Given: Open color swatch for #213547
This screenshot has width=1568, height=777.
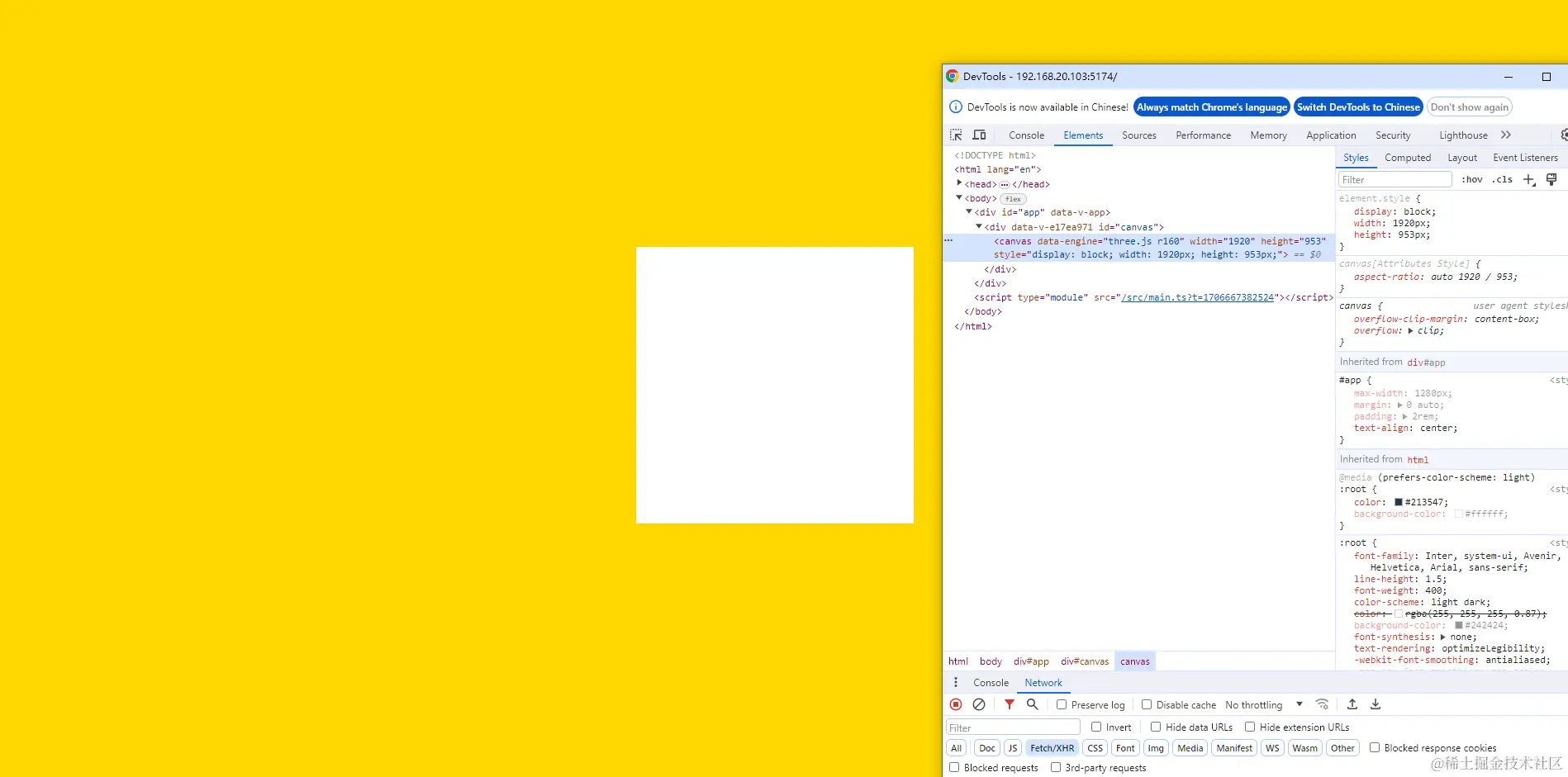Looking at the screenshot, I should [1399, 502].
